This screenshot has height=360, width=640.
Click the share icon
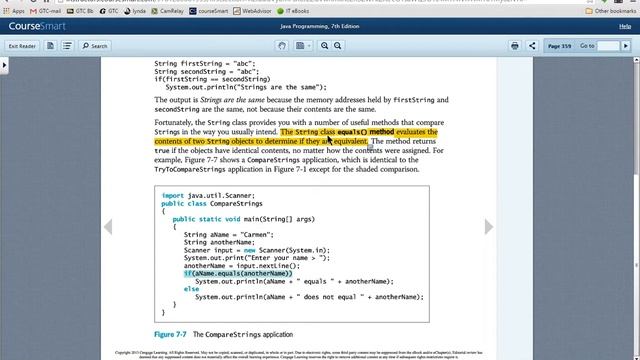[532, 46]
